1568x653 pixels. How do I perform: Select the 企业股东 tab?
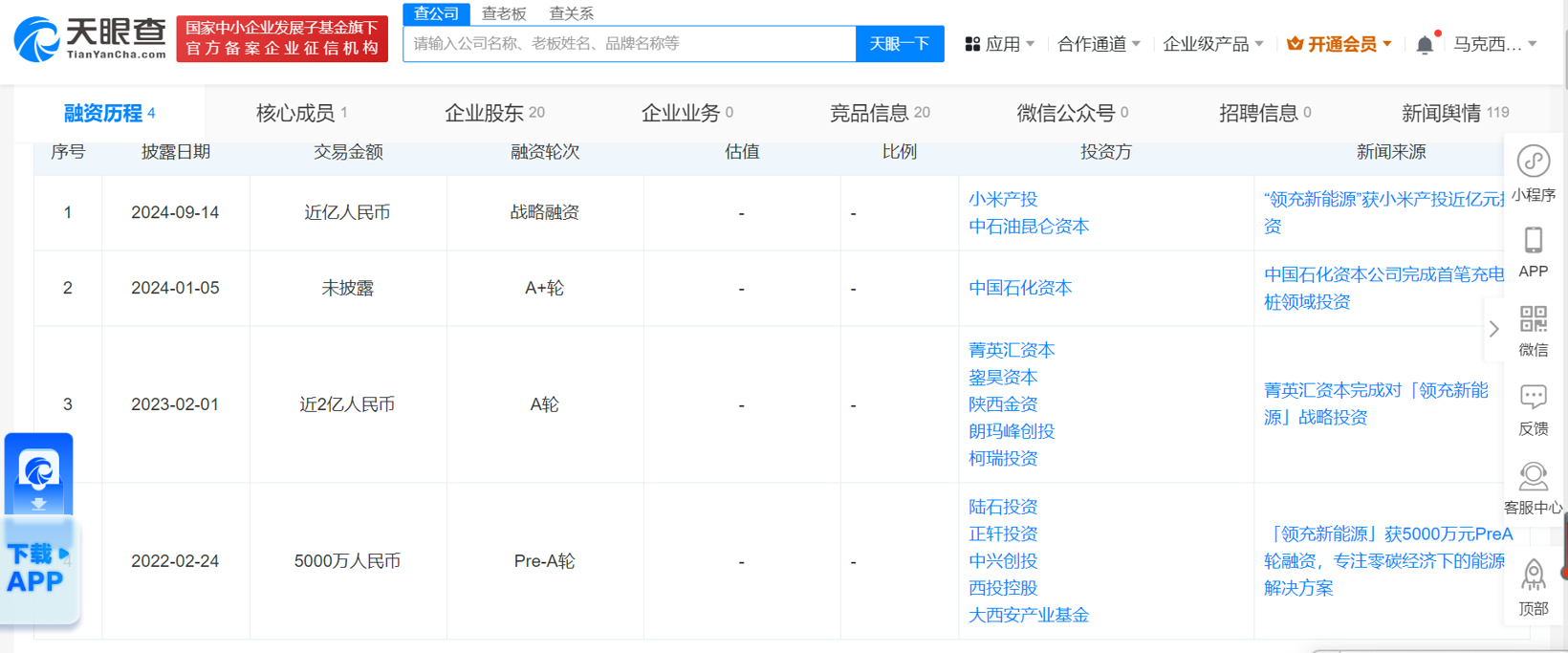pyautogui.click(x=494, y=113)
